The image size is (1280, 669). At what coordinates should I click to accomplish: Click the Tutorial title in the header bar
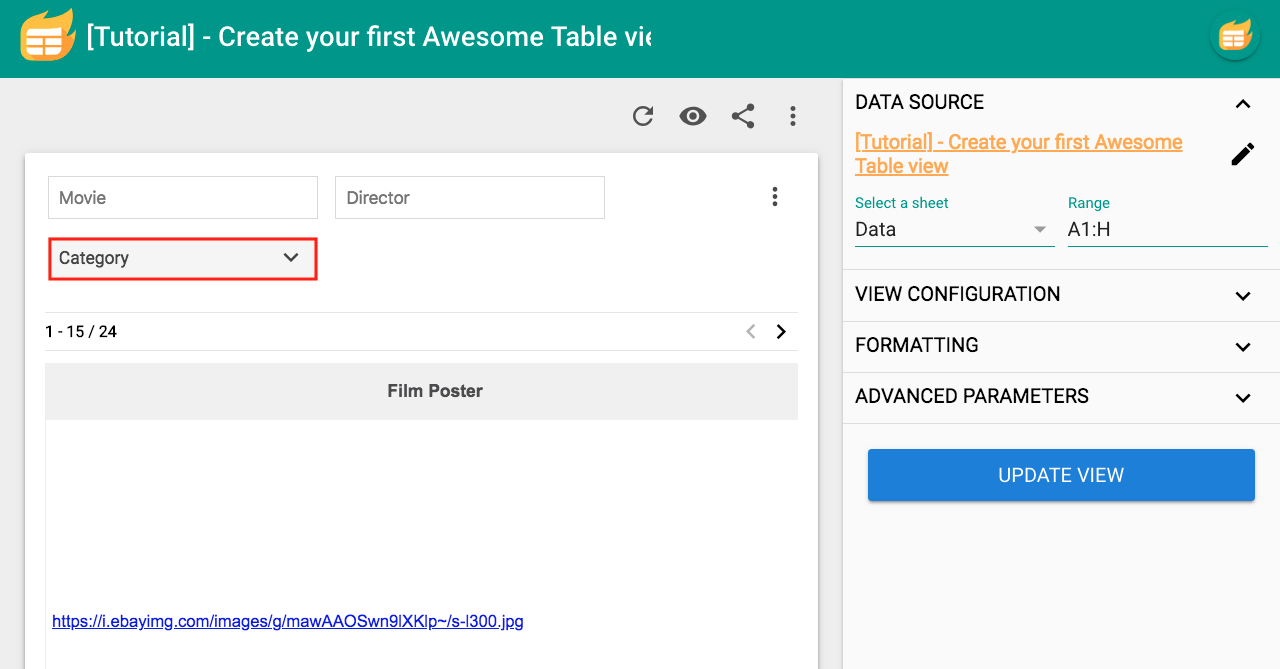pyautogui.click(x=369, y=37)
